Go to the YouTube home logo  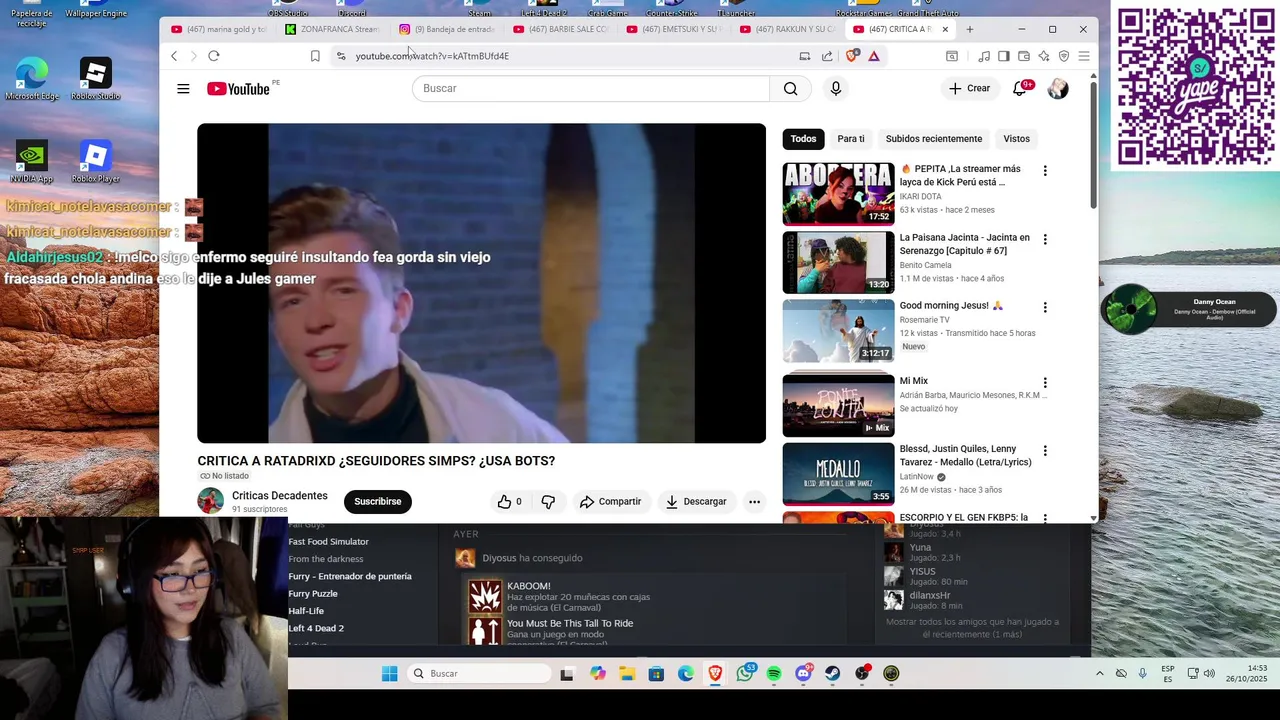(238, 89)
